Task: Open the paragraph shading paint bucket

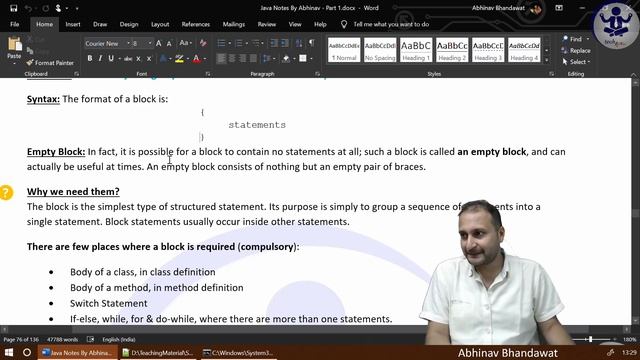Action: pyautogui.click(x=286, y=59)
